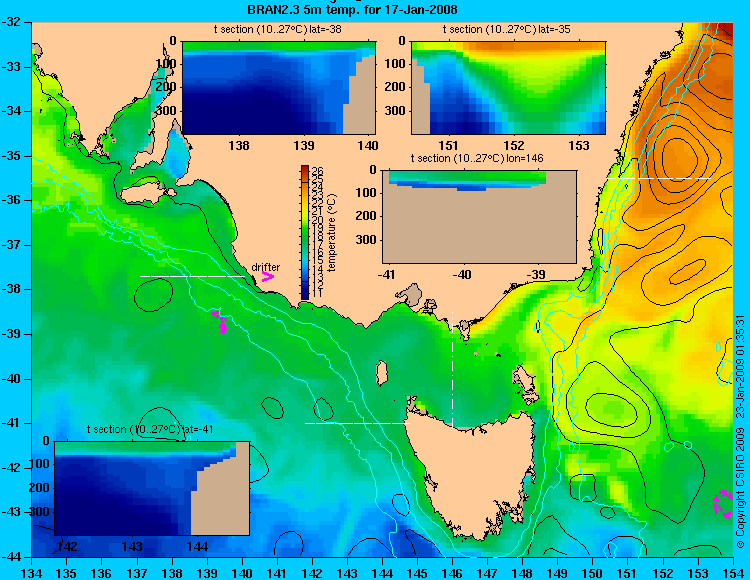The height and width of the screenshot is (580, 750).
Task: Click the 'temperature (°C)' color bar label
Action: (332, 232)
